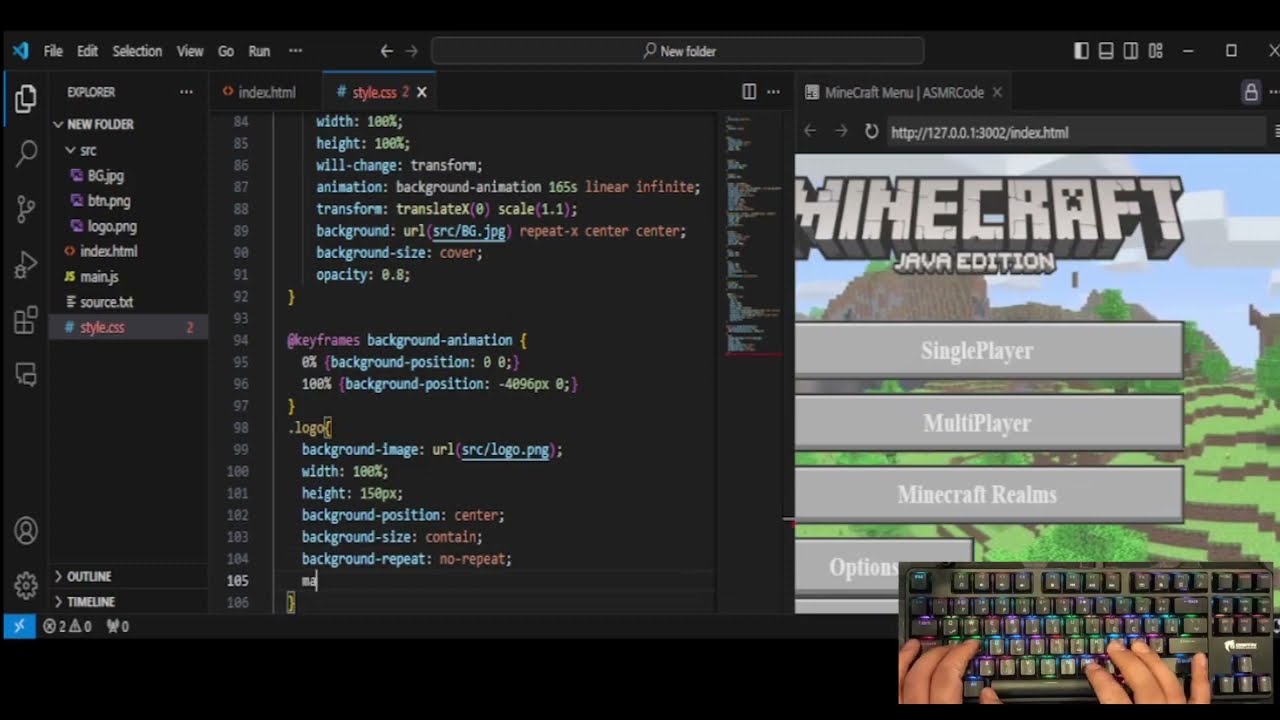Navigate forward in the preview browser
The image size is (1280, 720).
click(841, 132)
